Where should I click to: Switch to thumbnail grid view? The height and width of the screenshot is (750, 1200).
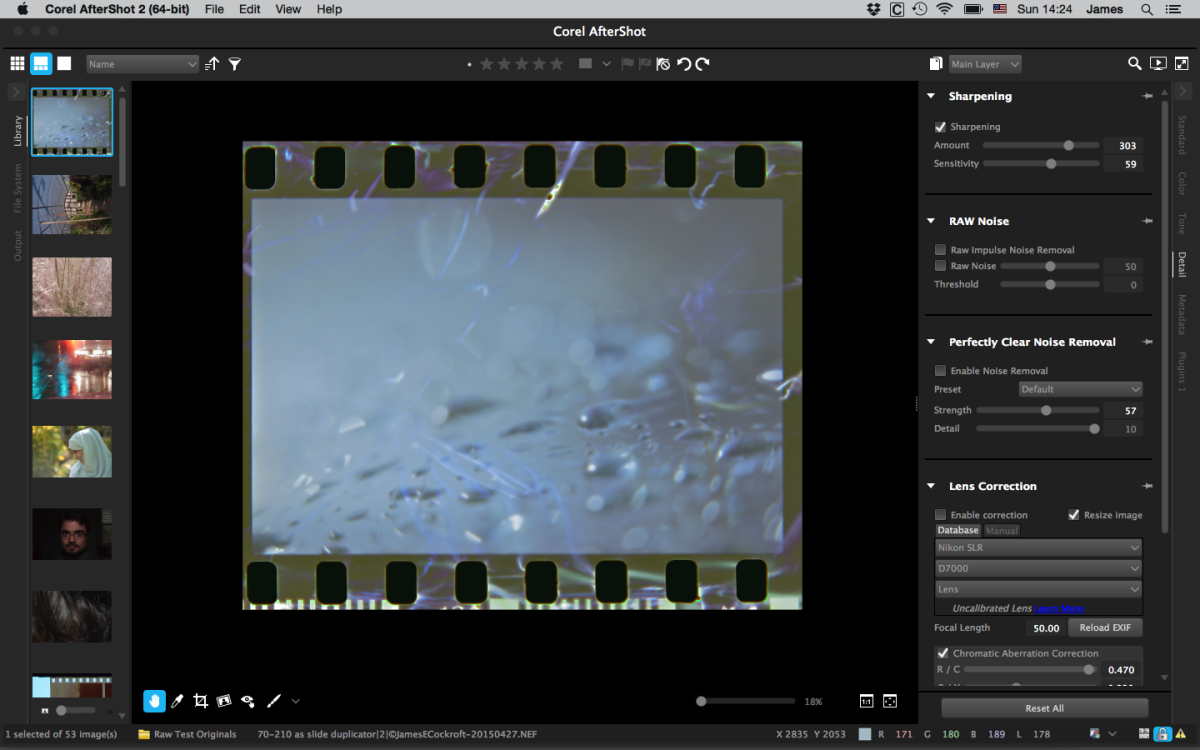(17, 64)
